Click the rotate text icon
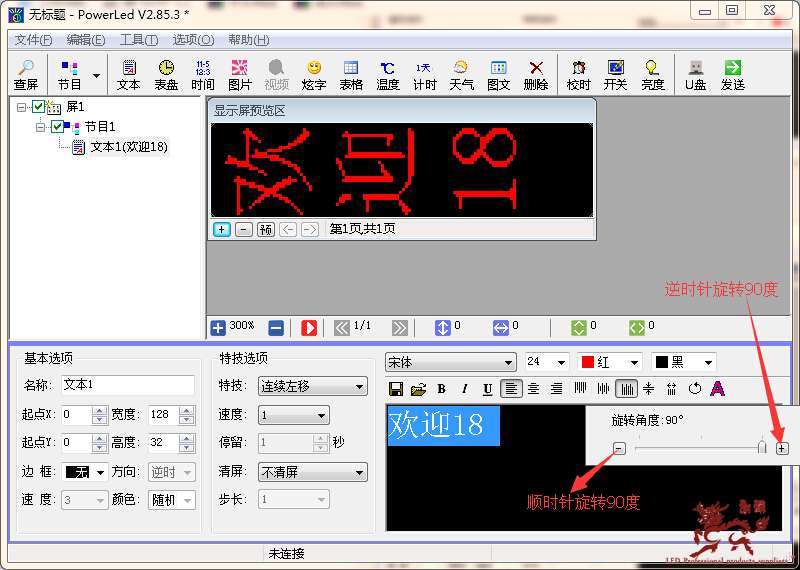 coord(695,389)
